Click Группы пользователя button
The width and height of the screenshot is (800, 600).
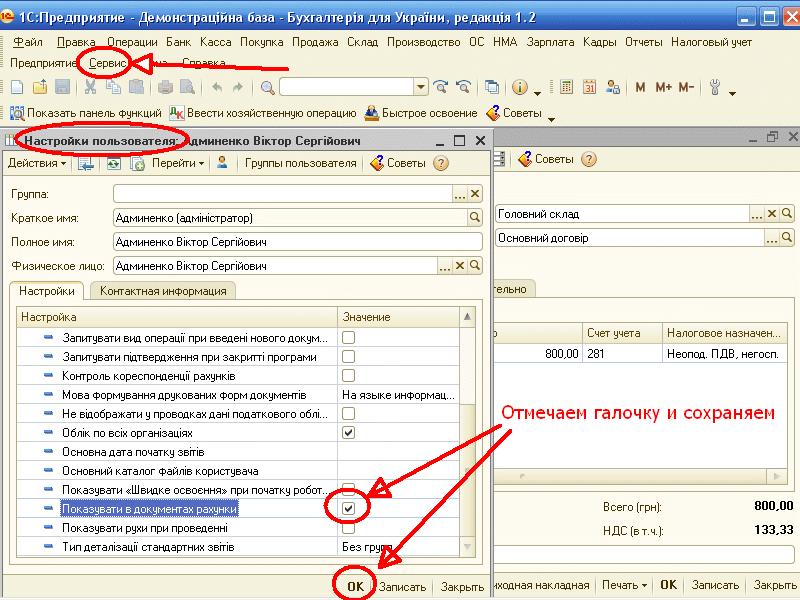[301, 163]
